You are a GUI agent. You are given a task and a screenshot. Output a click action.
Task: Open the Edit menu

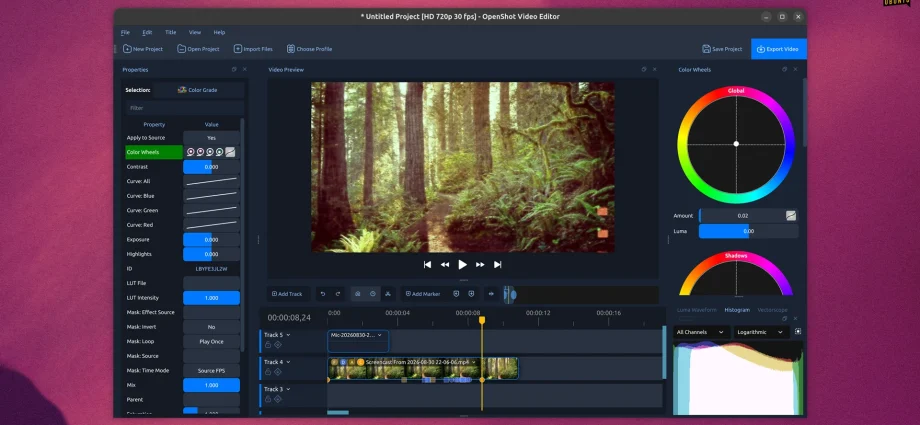(147, 32)
